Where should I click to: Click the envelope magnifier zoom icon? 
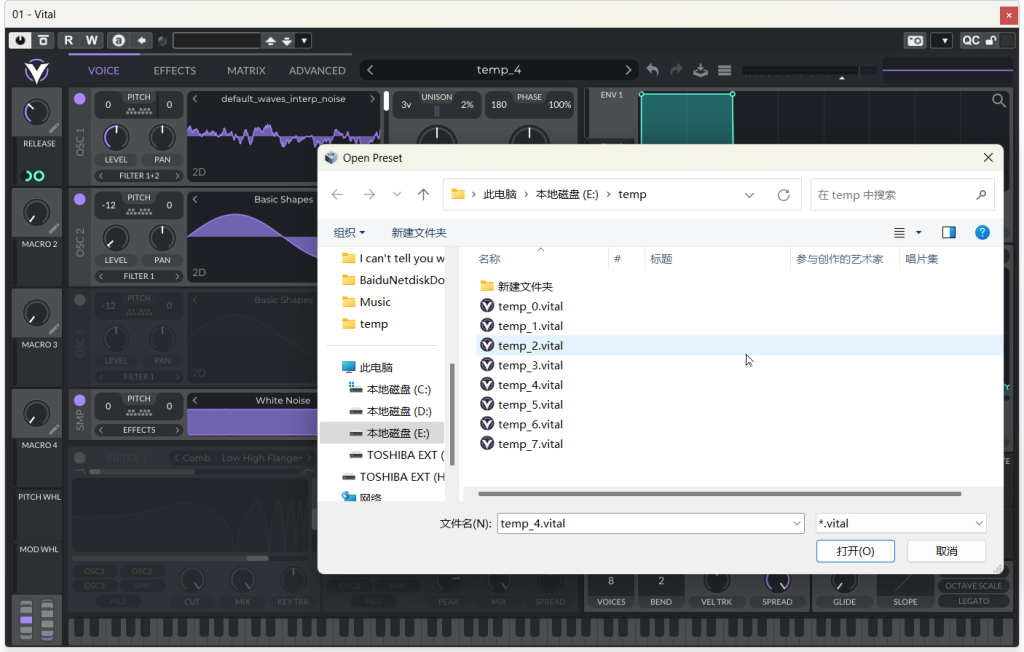coord(999,101)
